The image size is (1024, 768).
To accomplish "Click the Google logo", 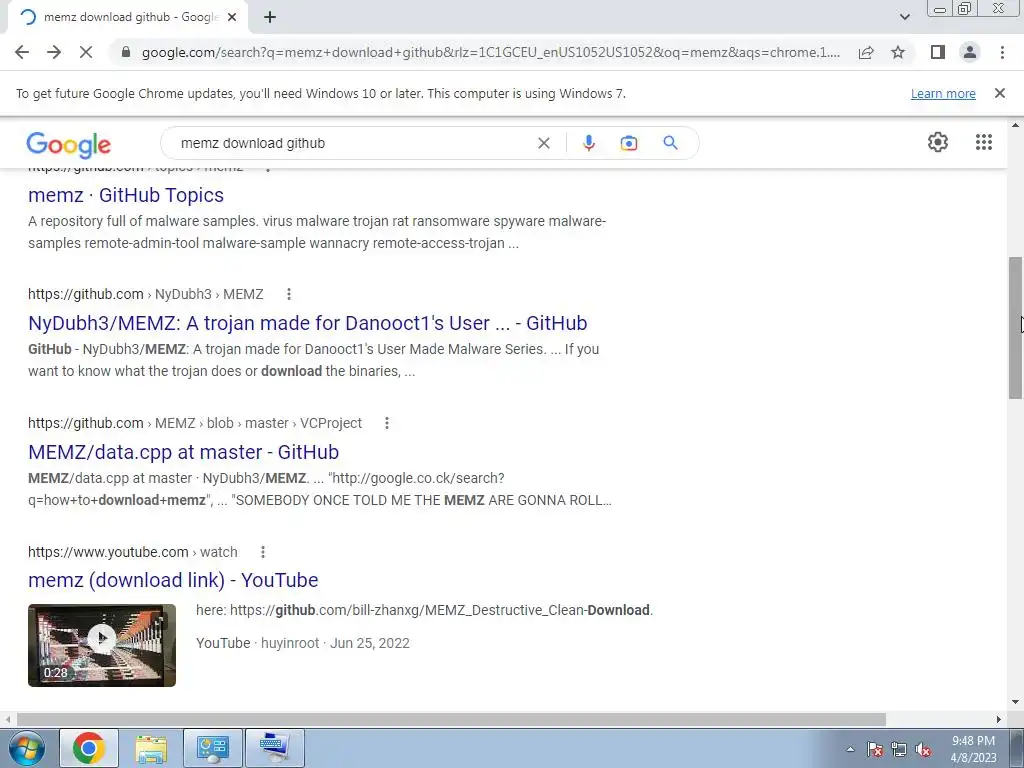I will point(69,144).
